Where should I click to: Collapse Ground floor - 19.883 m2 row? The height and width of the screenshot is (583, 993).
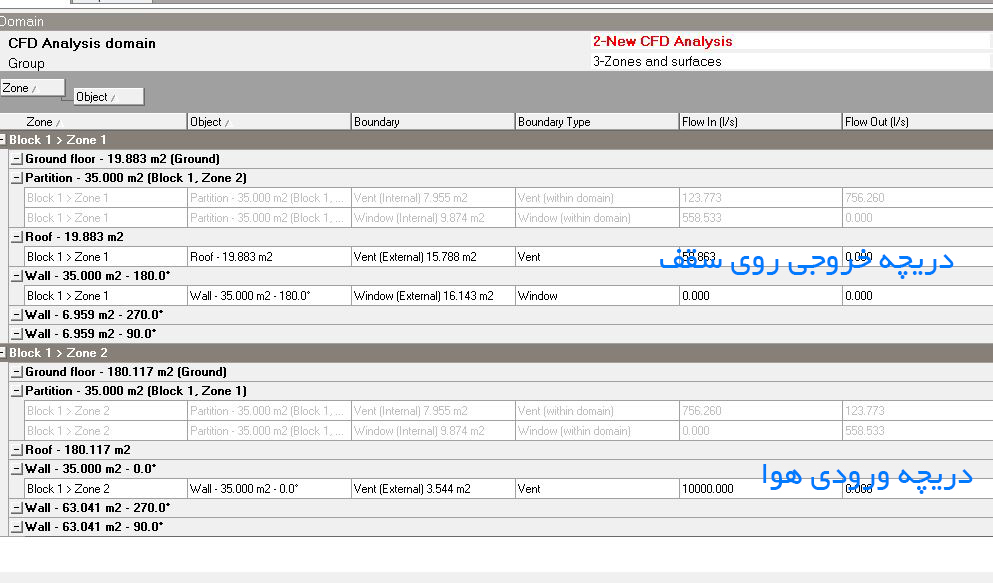[17, 159]
